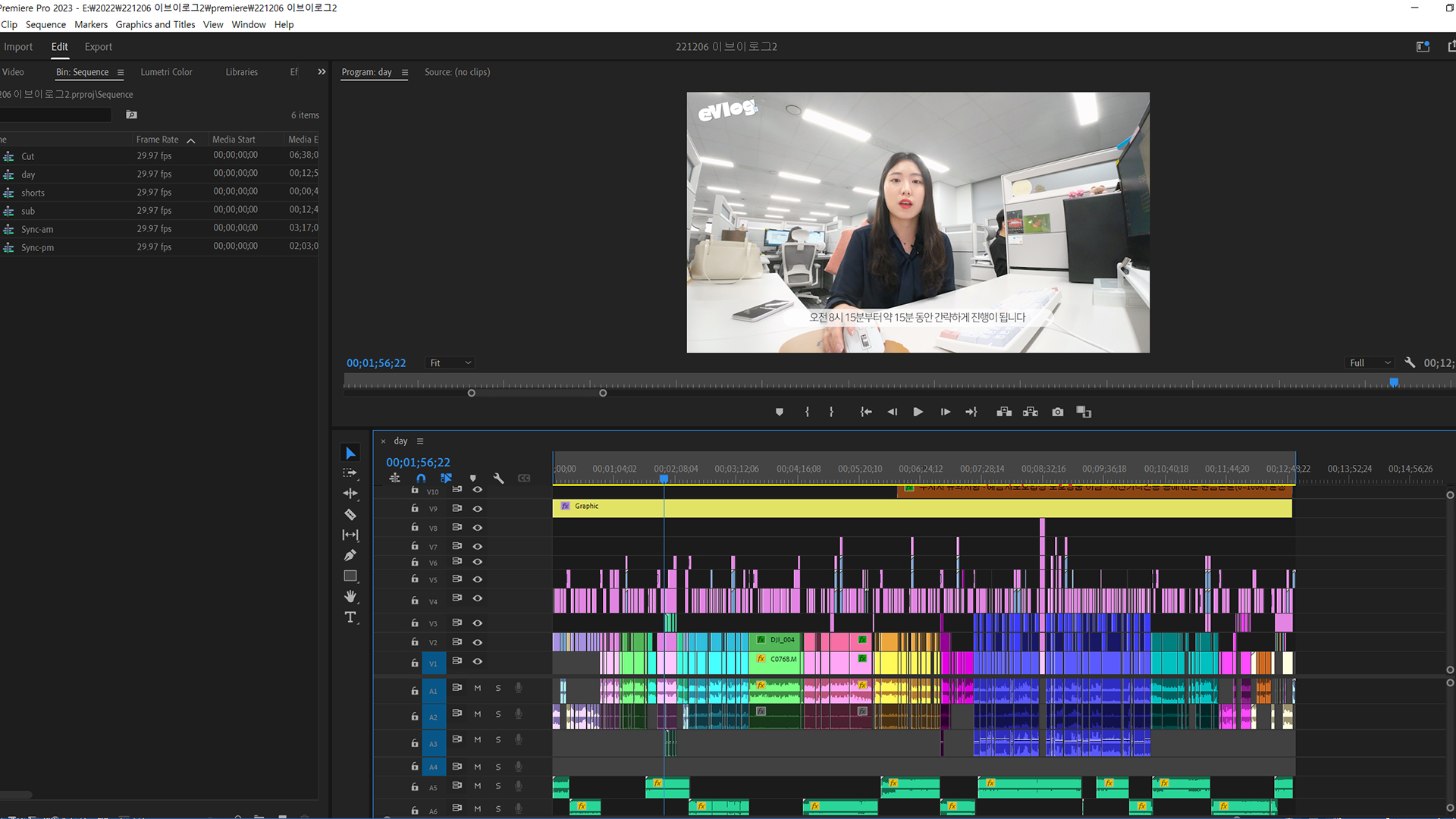Open the Fit zoom level dropdown

pyautogui.click(x=449, y=362)
